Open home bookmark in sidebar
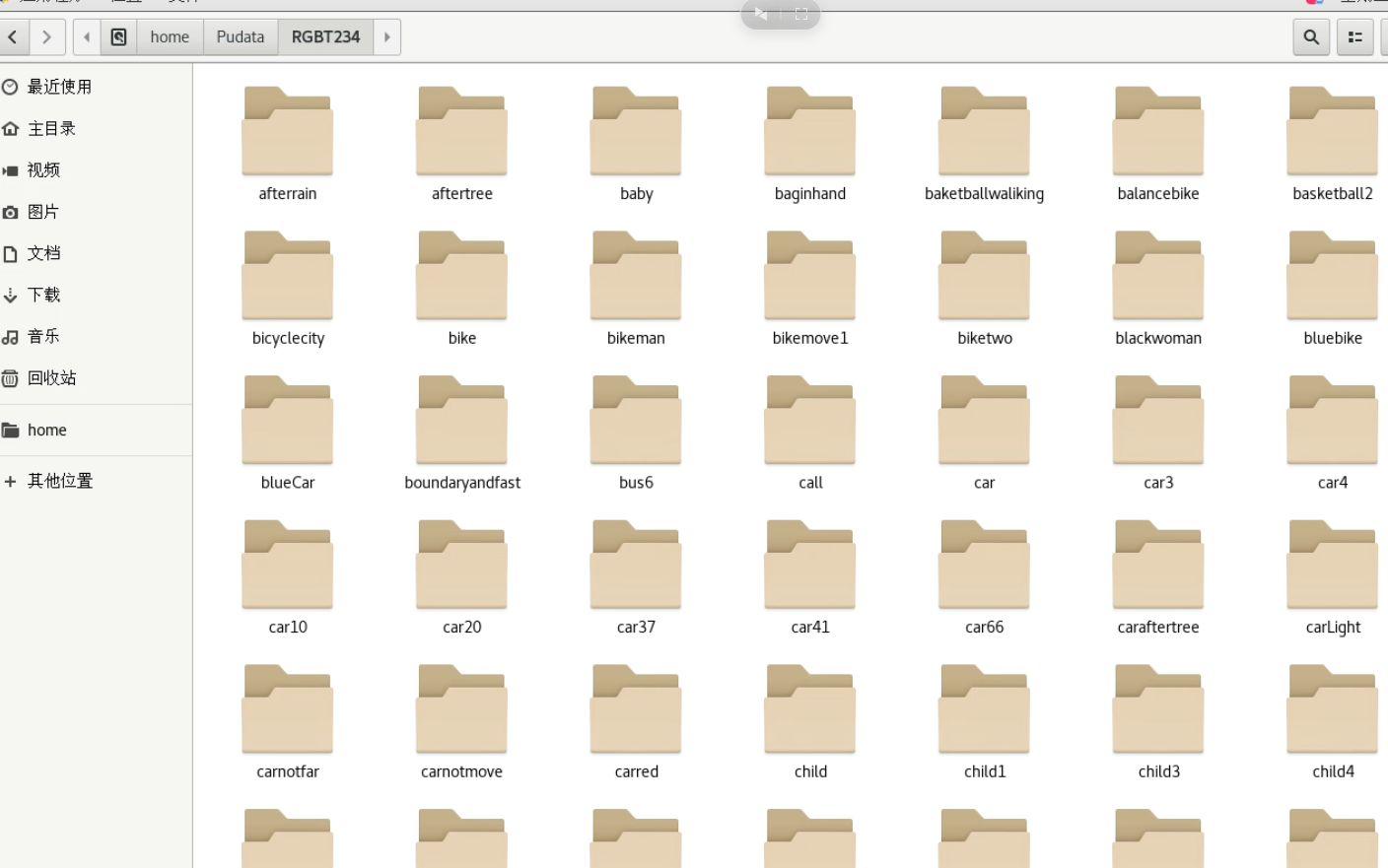 (x=96, y=430)
